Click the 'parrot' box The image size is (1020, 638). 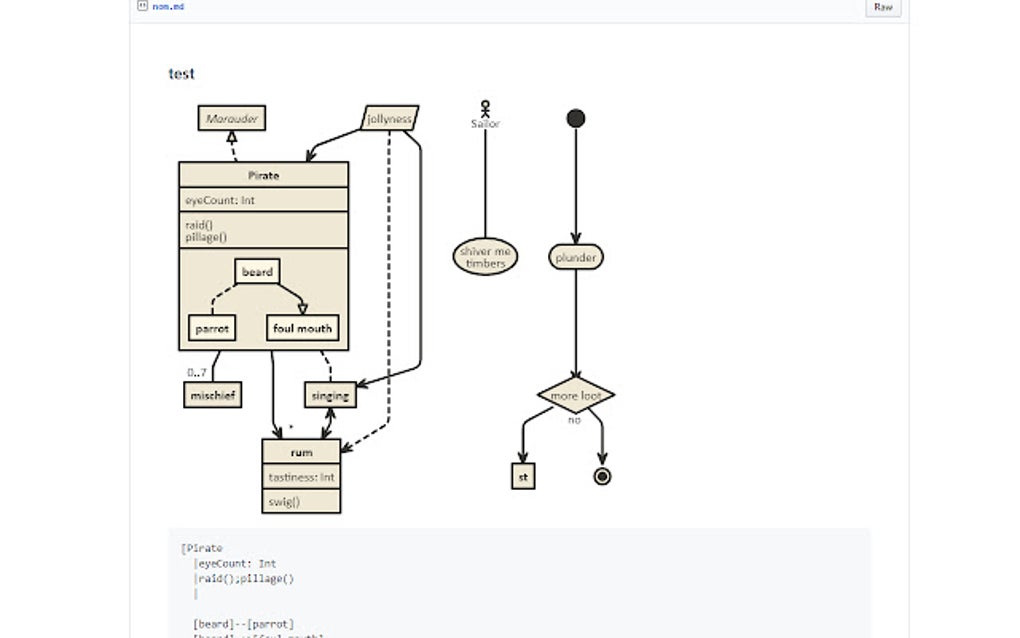coord(212,328)
